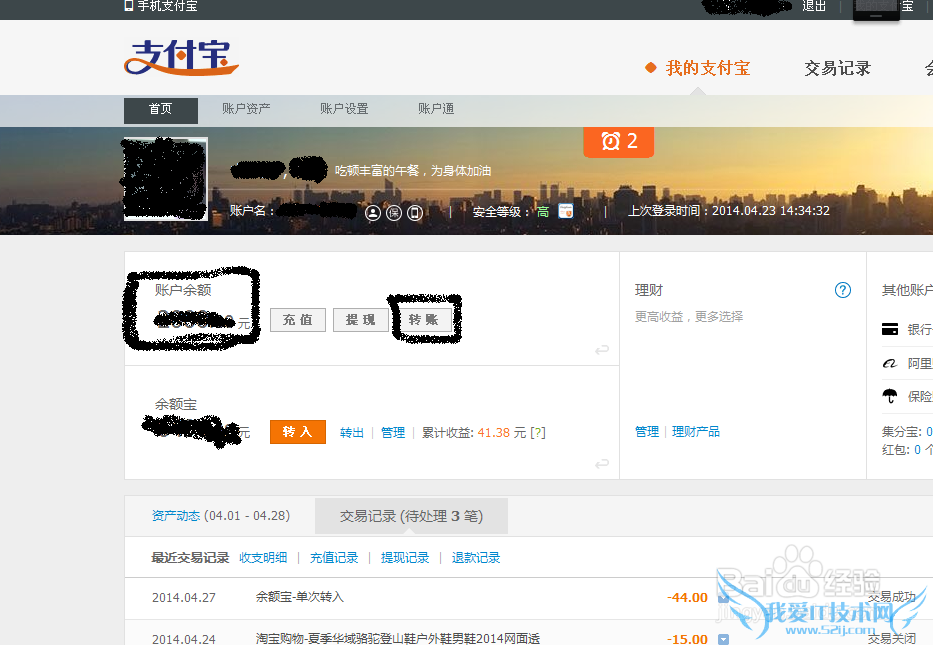Click the 保险 umbrella icon

pyautogui.click(x=890, y=396)
